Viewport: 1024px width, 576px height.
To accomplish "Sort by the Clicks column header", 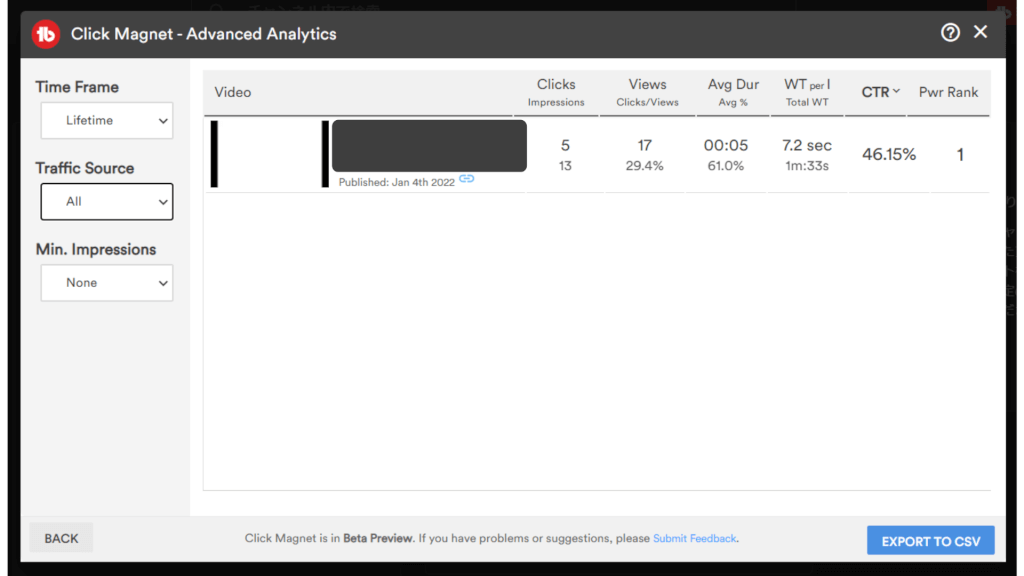I will click(556, 85).
